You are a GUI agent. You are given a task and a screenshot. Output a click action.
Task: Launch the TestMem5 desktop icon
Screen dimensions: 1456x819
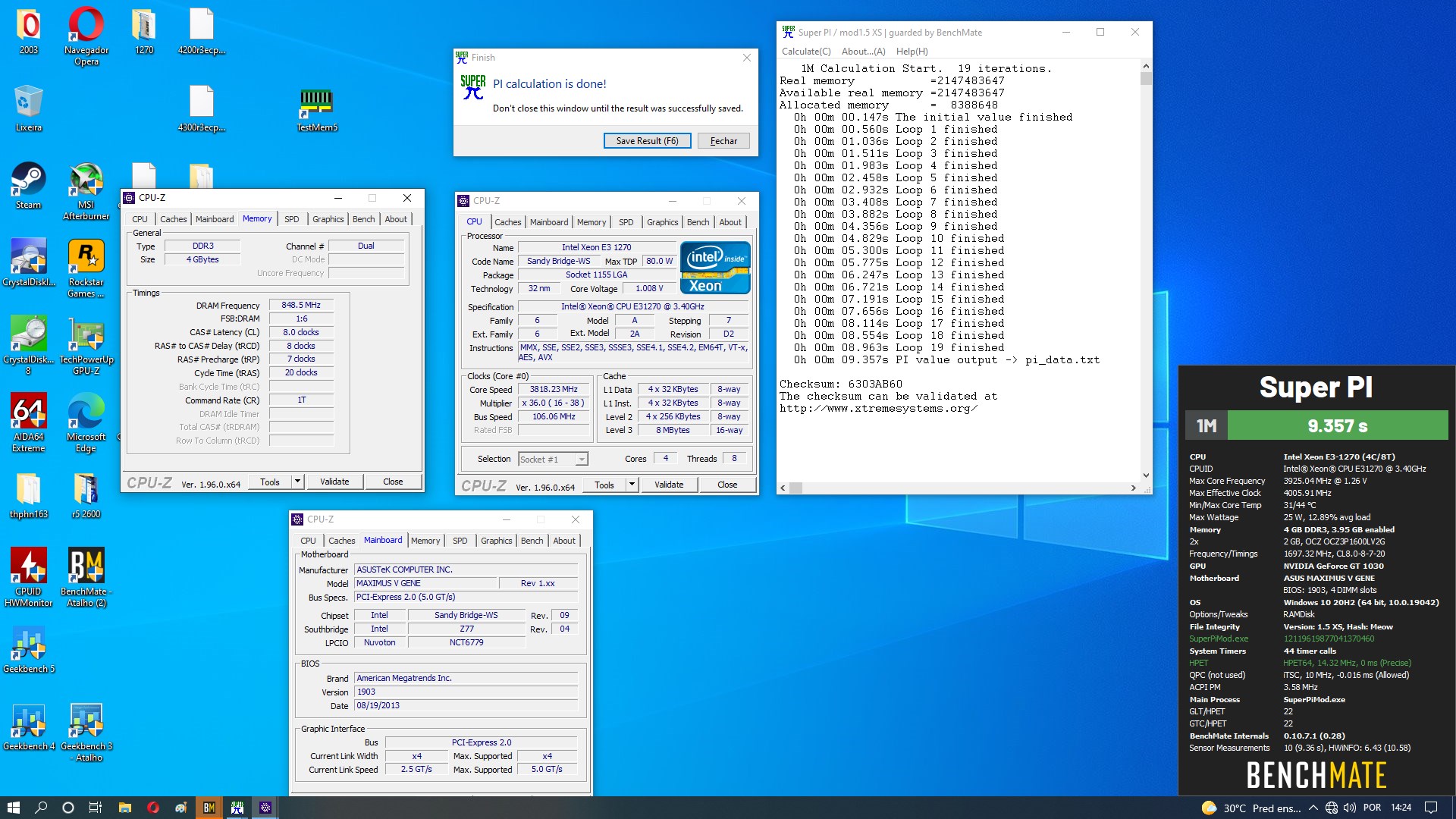[317, 108]
